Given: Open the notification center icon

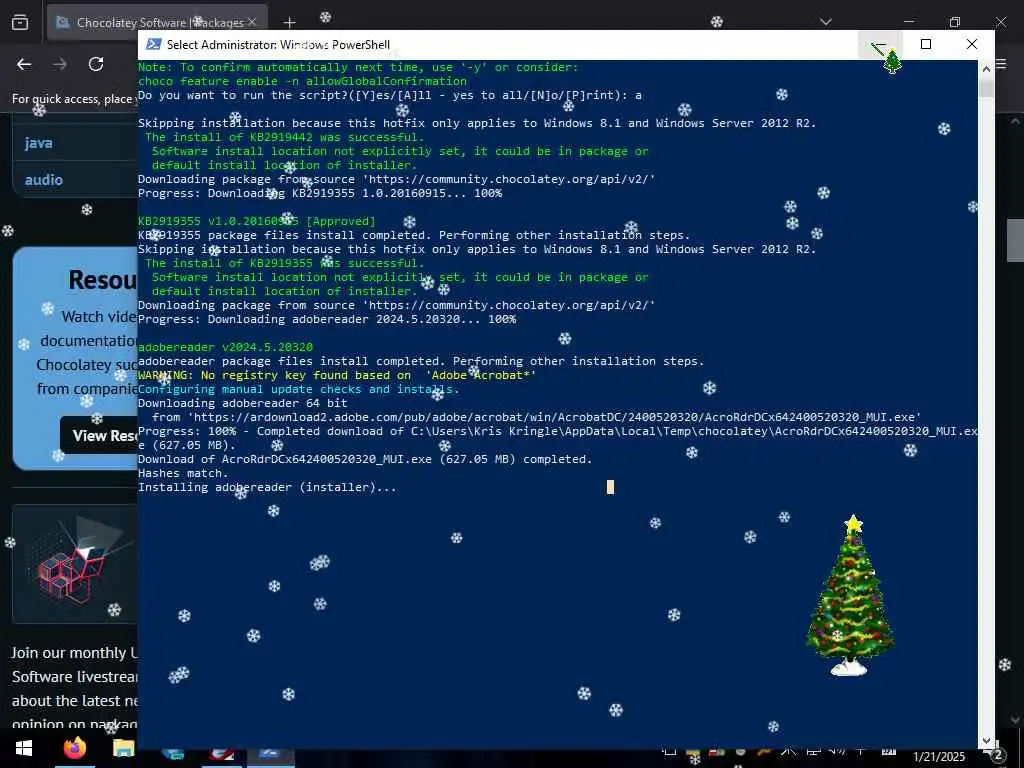Looking at the screenshot, I should (996, 756).
